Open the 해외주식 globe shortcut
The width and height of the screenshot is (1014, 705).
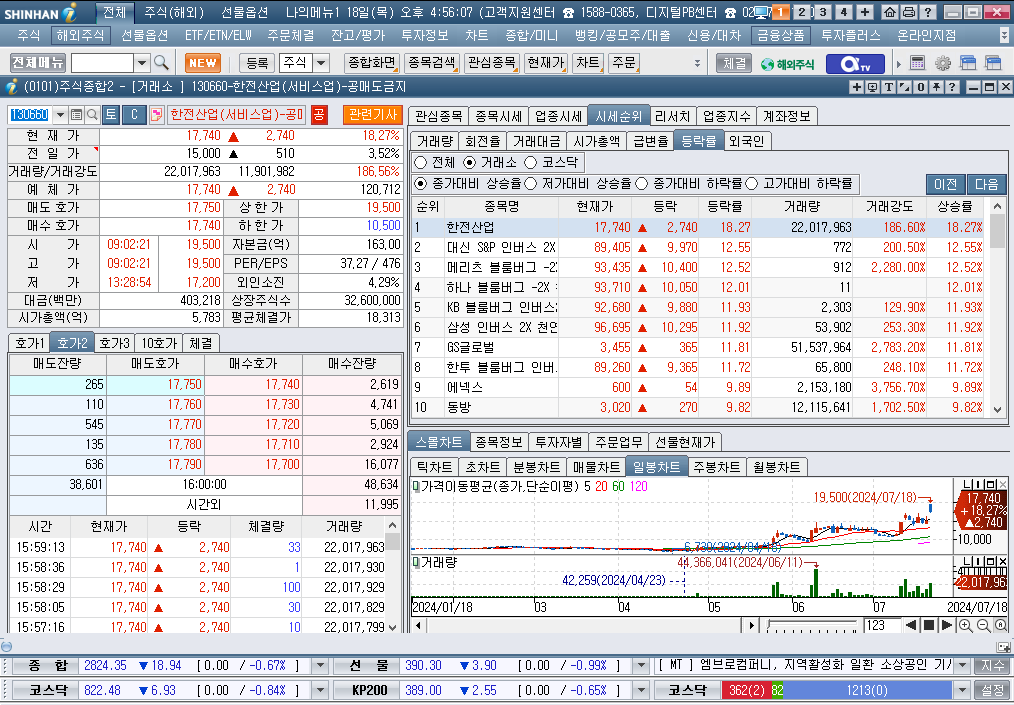[787, 63]
